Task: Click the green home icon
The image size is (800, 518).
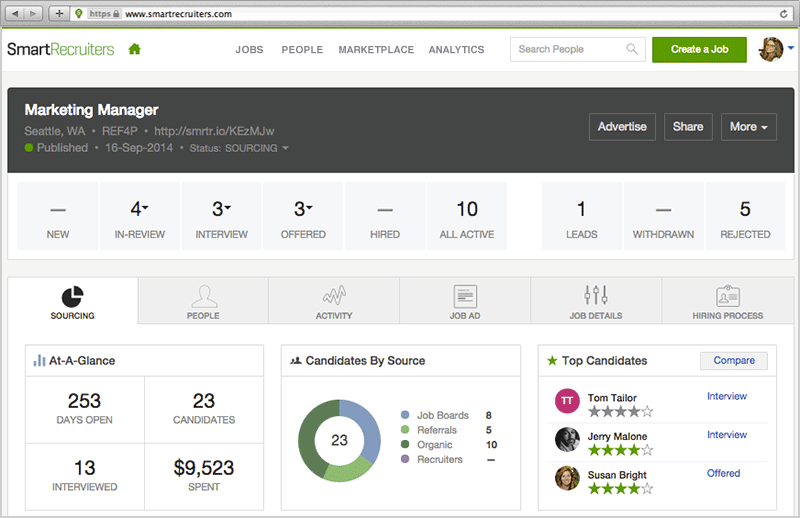Action: [x=135, y=49]
